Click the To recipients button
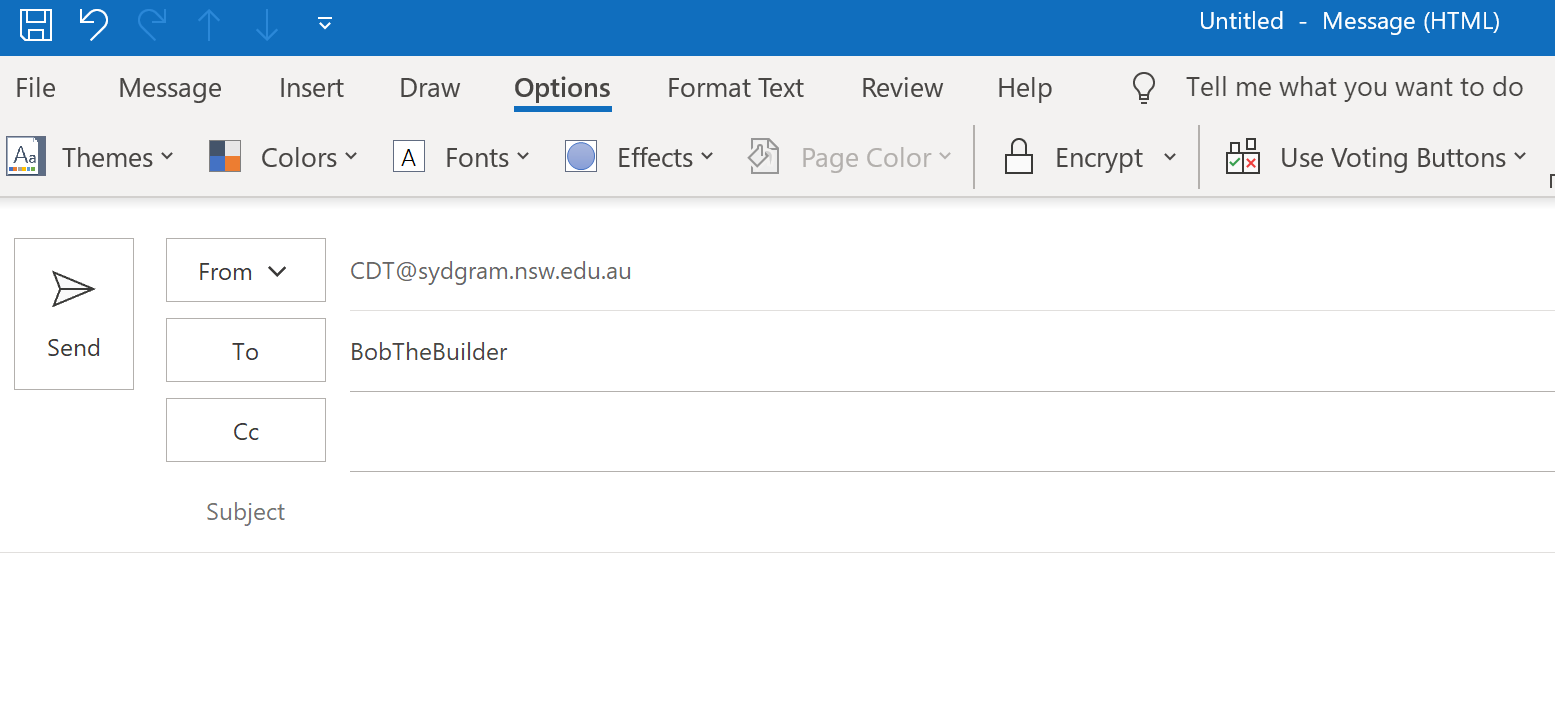Screen dimensions: 1555x721 tap(245, 350)
